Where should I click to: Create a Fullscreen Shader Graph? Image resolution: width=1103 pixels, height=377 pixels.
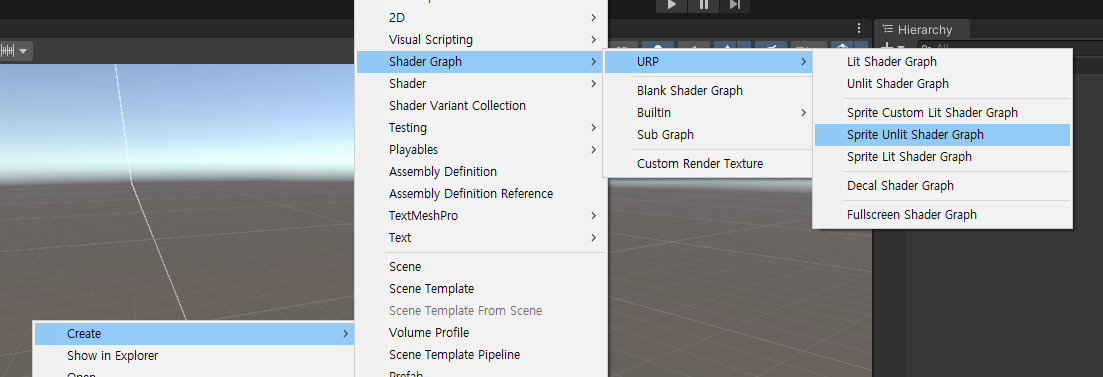pos(943,215)
